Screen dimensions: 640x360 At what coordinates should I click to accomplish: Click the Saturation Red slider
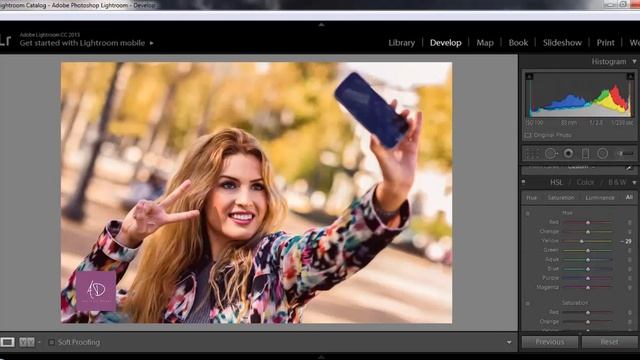(x=588, y=312)
